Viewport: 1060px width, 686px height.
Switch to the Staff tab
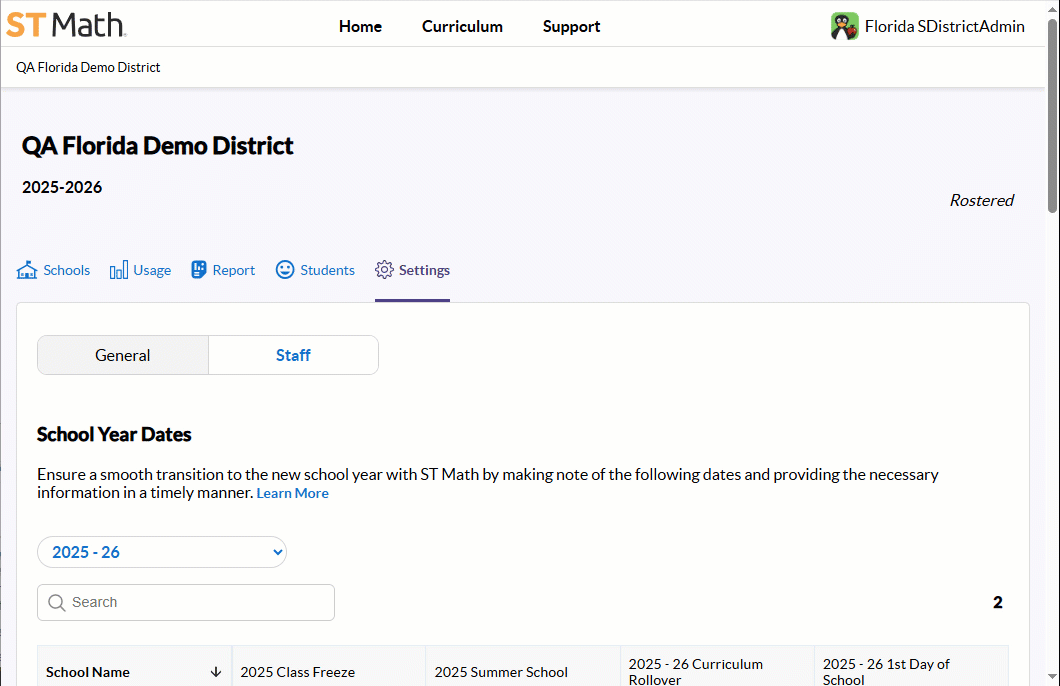click(292, 355)
